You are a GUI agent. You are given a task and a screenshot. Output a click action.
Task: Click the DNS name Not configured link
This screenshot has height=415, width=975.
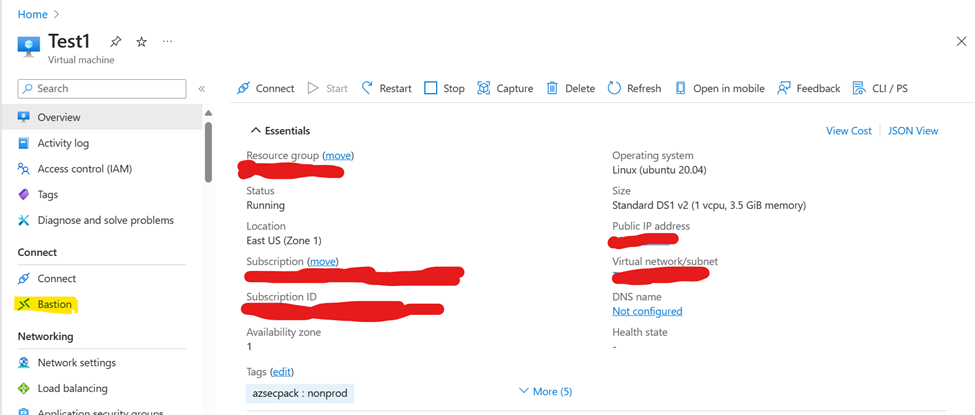coord(647,311)
